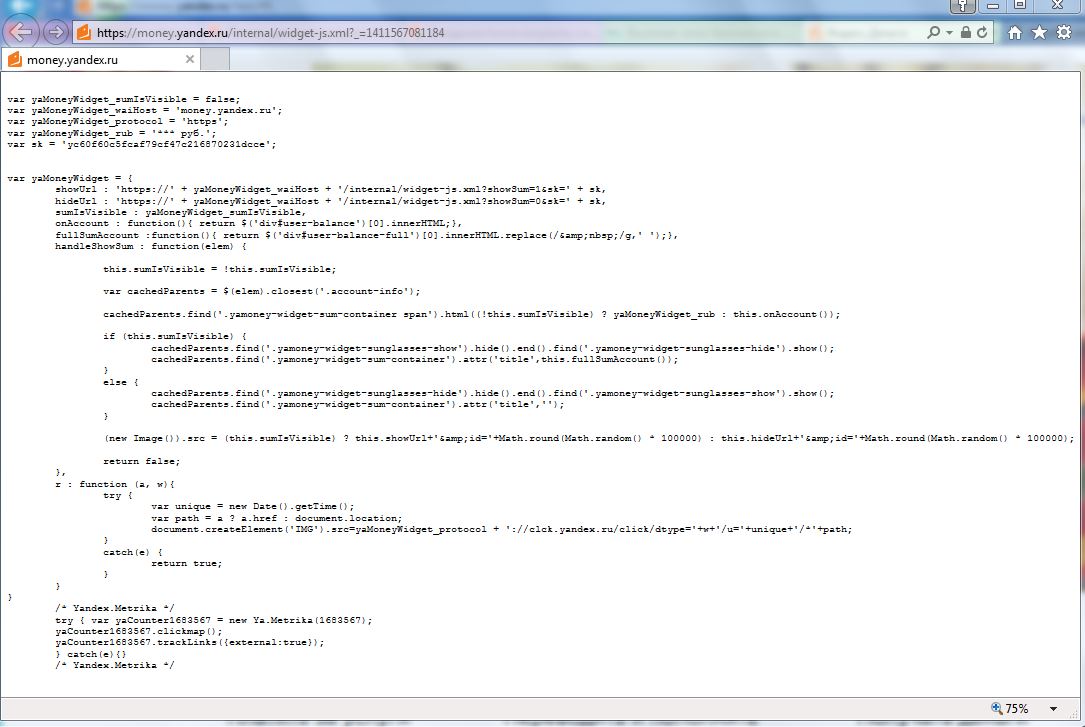1085x727 pixels.
Task: Click the yaCounter1683567.trackLinks line
Action: tap(190, 642)
